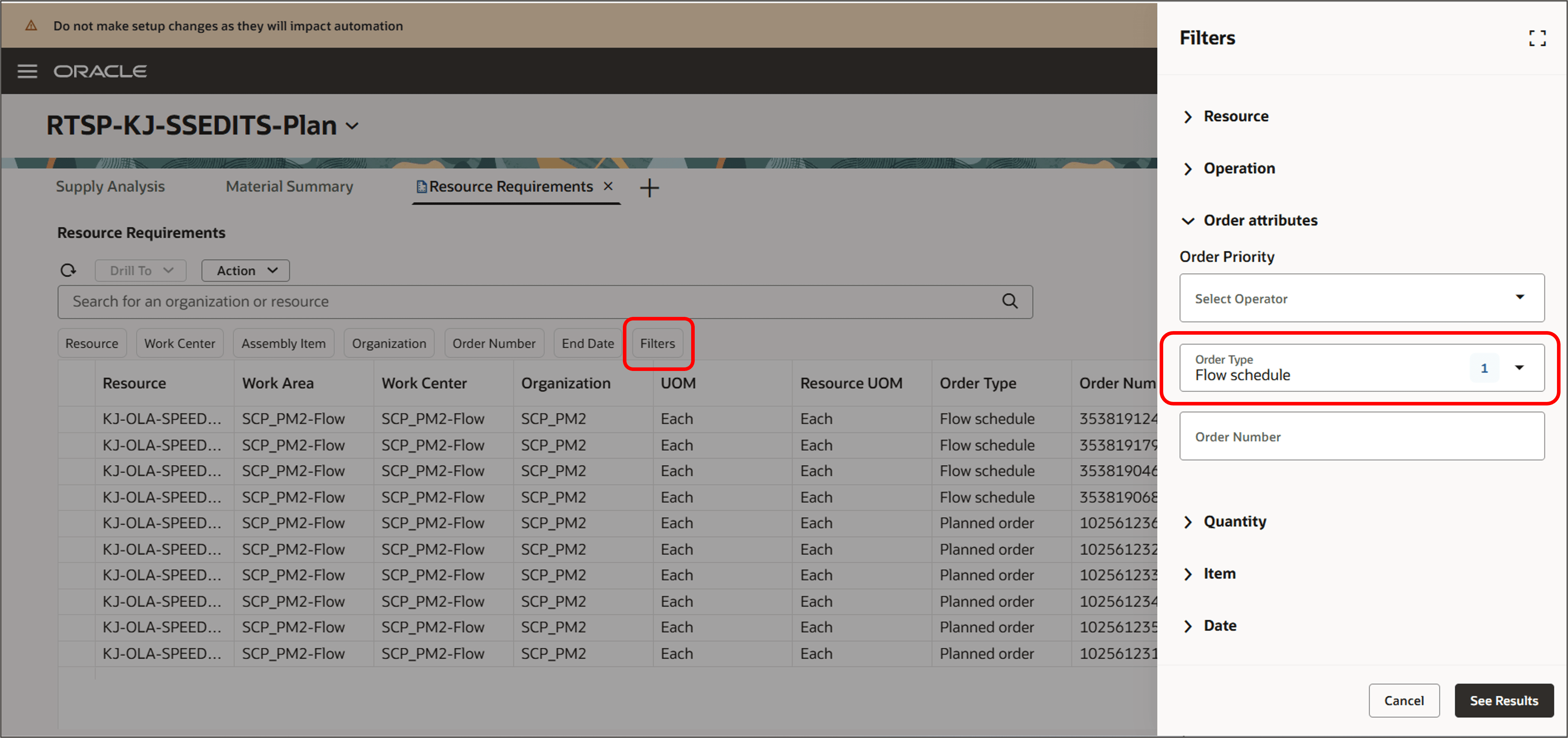This screenshot has width=1568, height=738.
Task: Switch to the Material Summary tab
Action: click(x=289, y=186)
